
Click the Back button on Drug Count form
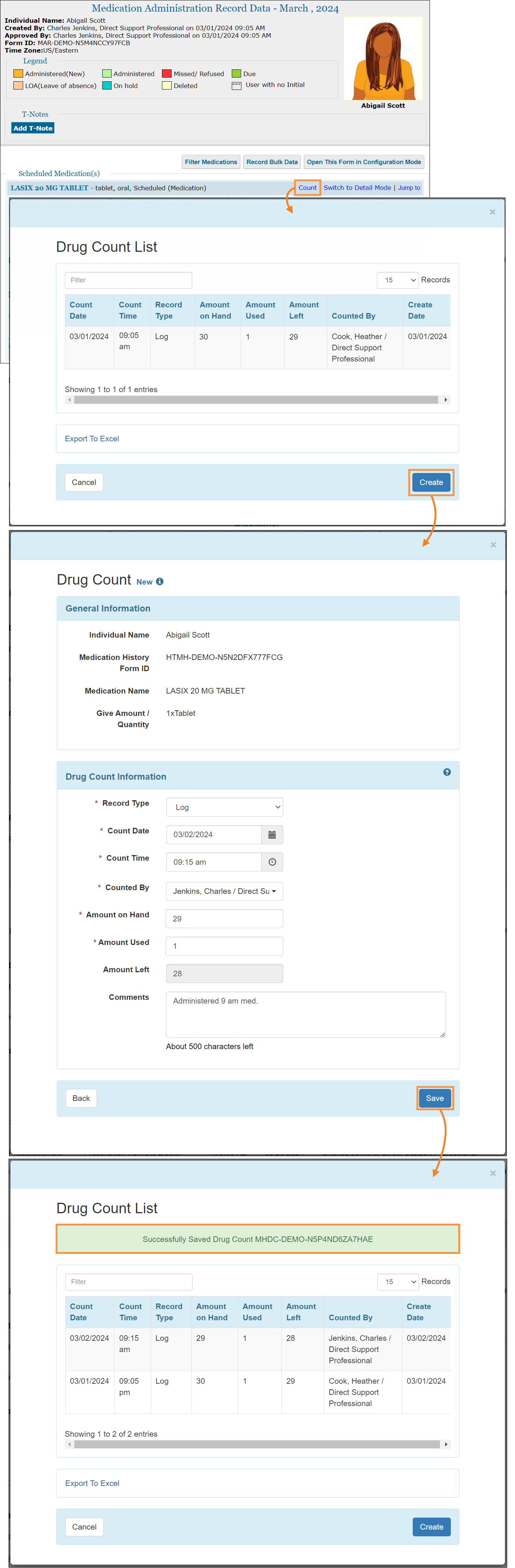click(x=81, y=1098)
